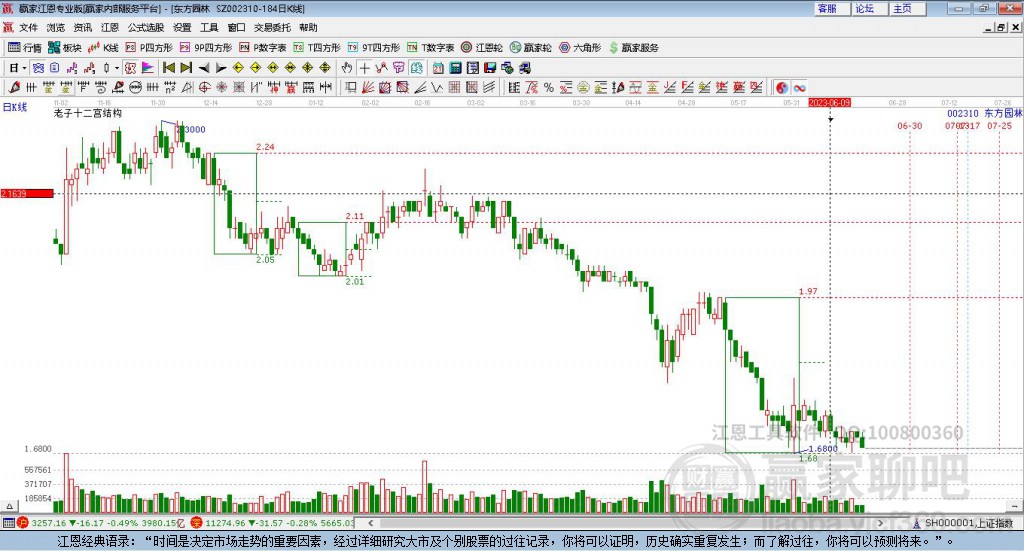Viewport: 1024px width, 551px height.
Task: Expand the candlestick type dropdown arrow
Action: (x=117, y=68)
